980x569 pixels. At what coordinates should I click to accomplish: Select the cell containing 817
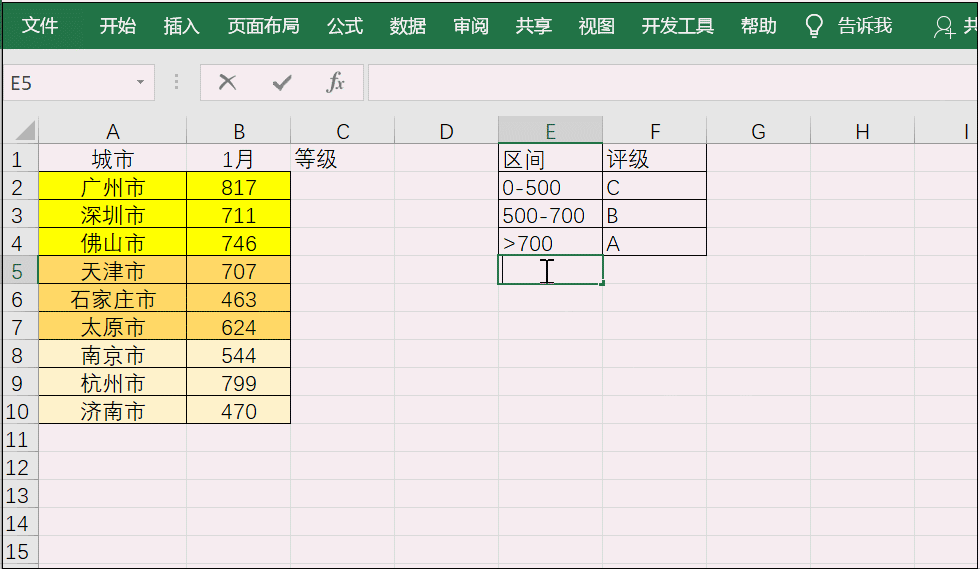coord(239,187)
